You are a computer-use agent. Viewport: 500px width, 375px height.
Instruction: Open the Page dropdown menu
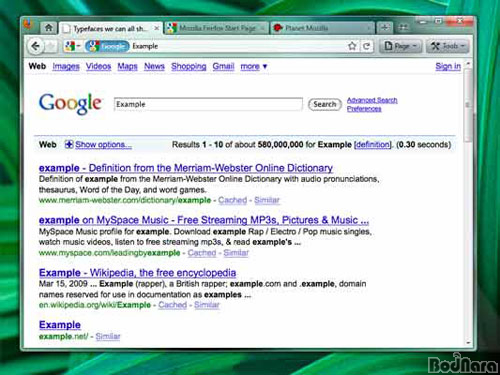click(401, 46)
